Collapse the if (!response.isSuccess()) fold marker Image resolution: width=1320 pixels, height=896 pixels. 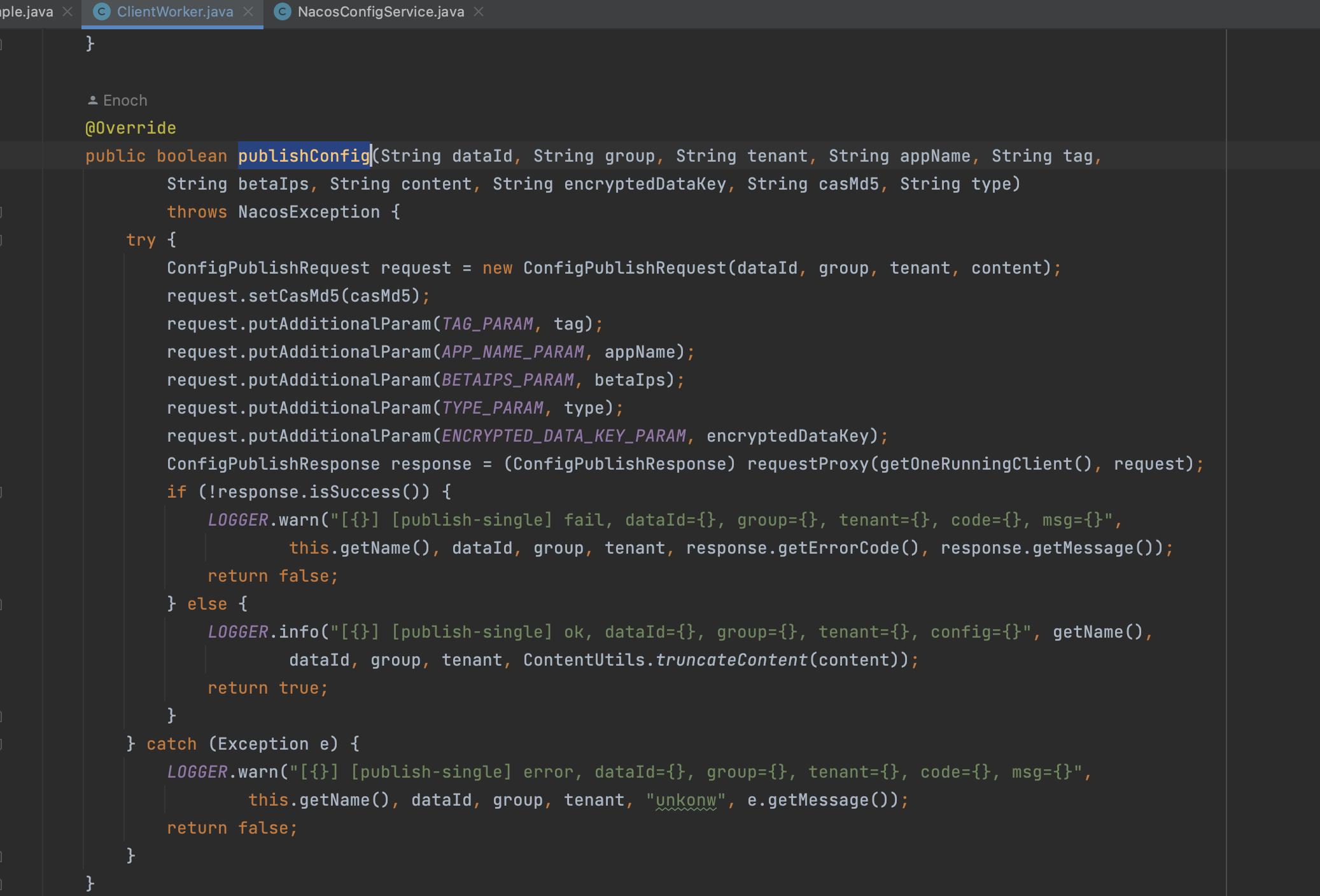pyautogui.click(x=1, y=492)
